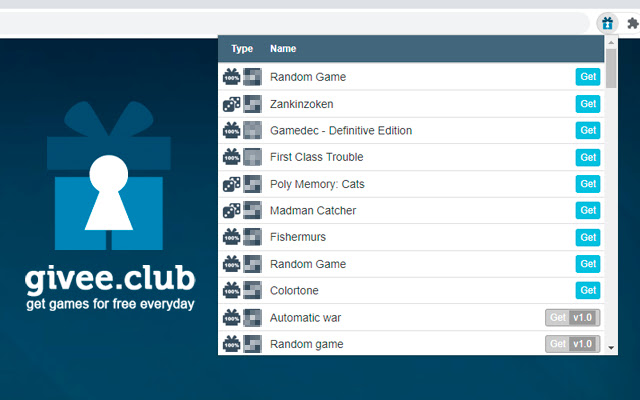Image resolution: width=640 pixels, height=400 pixels.
Task: Get Gamedec - Definitive Edition
Action: point(588,131)
